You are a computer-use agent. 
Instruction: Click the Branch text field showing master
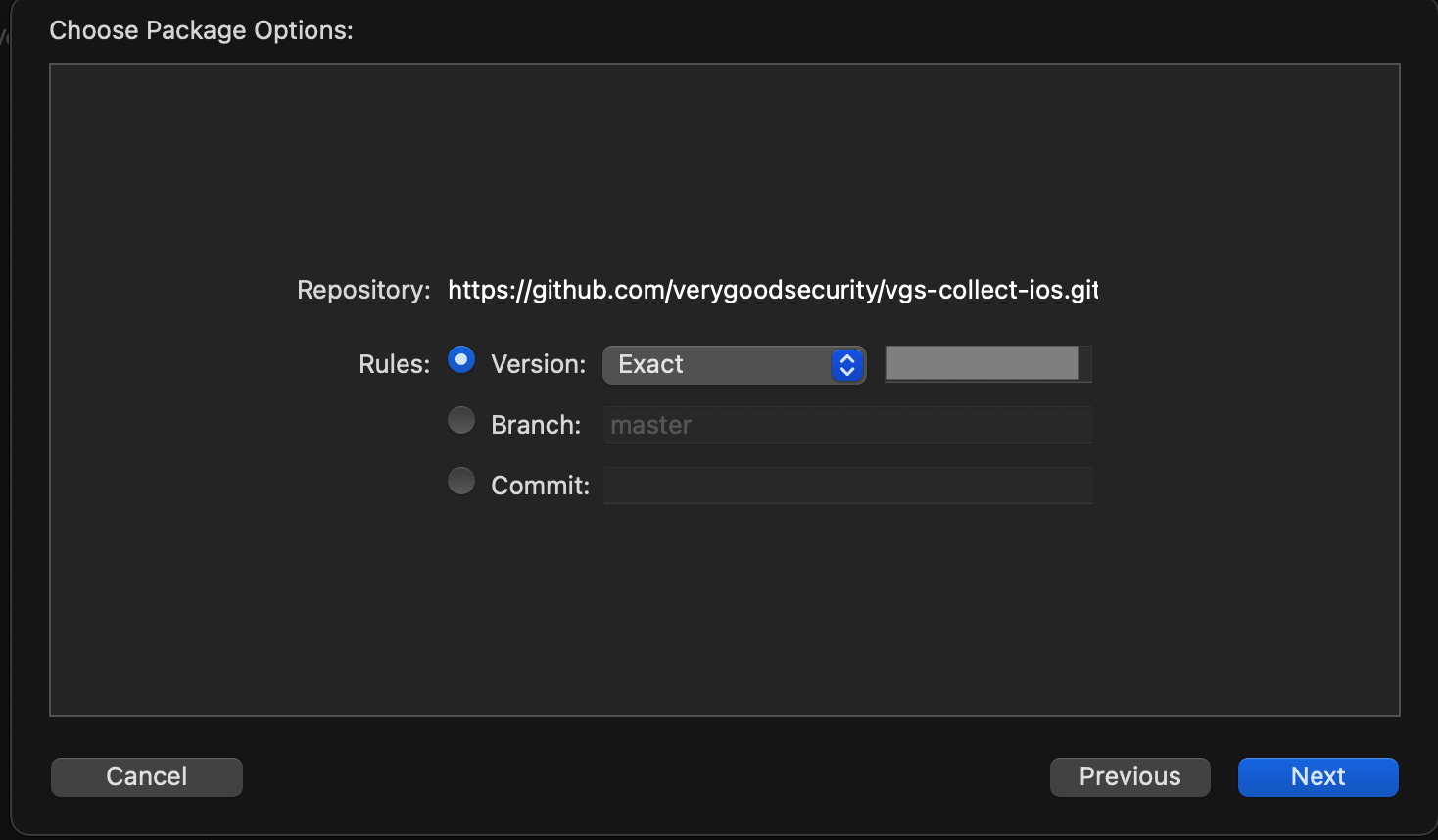847,425
